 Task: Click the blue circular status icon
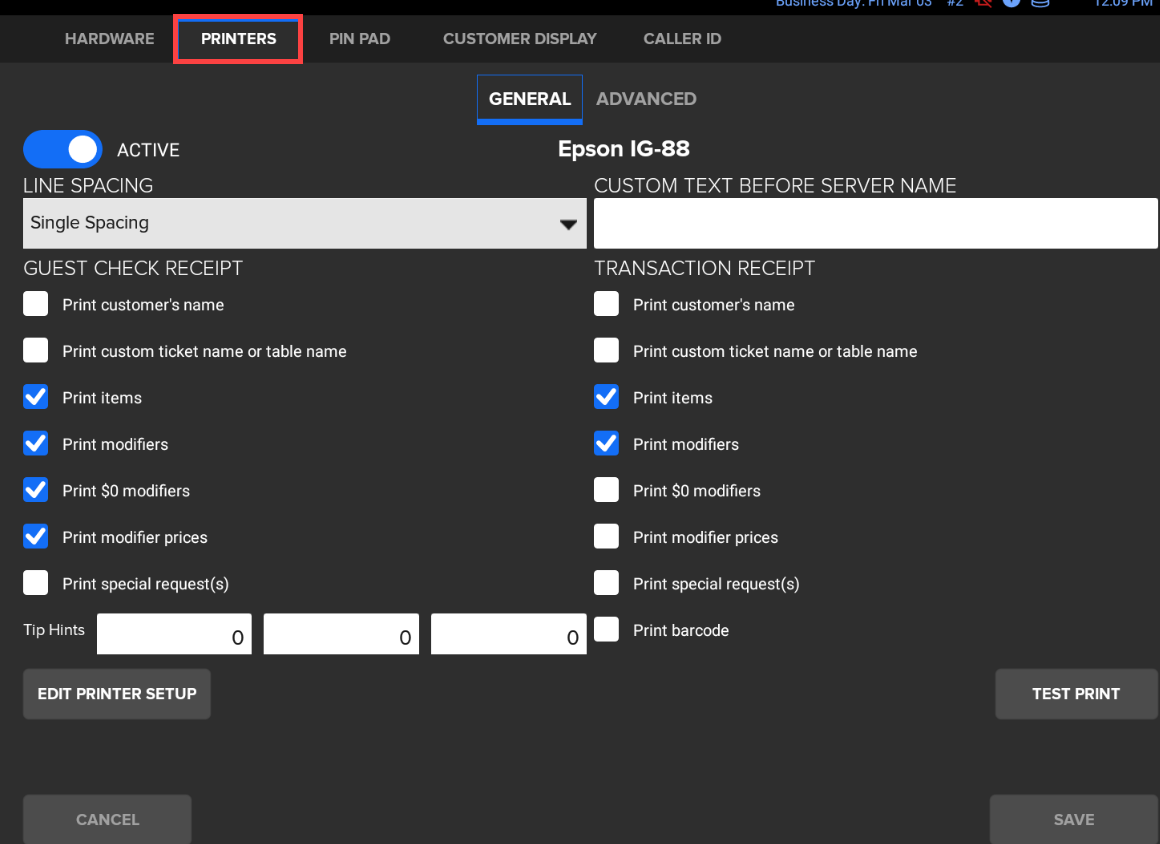click(1011, 4)
